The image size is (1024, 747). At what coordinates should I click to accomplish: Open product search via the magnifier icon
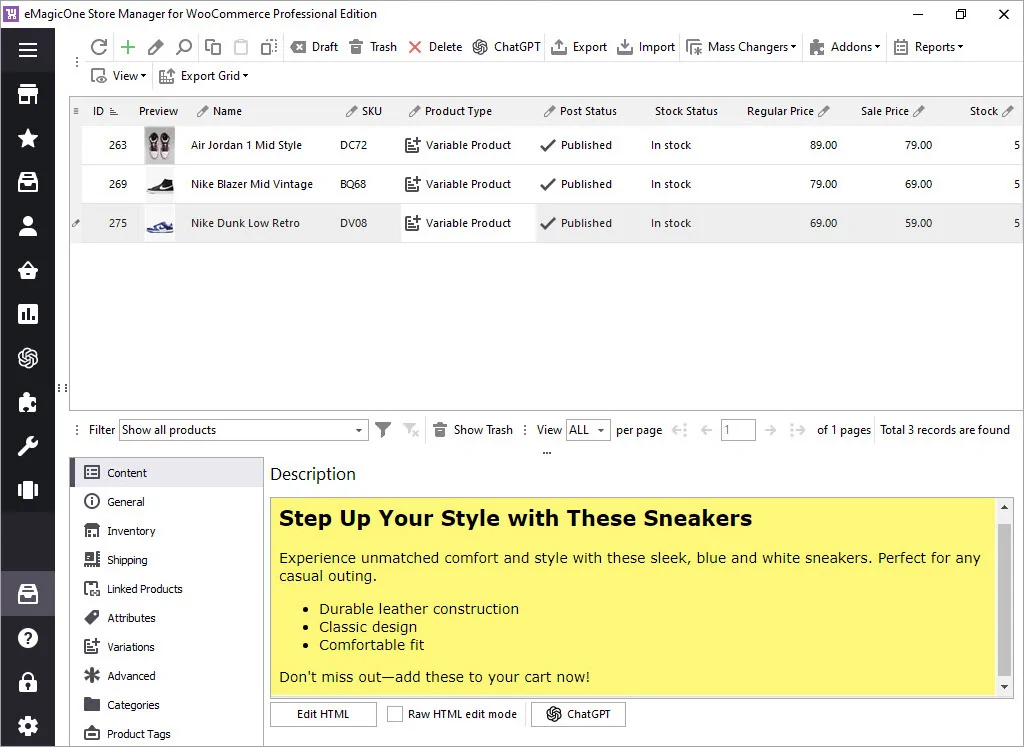[x=182, y=46]
